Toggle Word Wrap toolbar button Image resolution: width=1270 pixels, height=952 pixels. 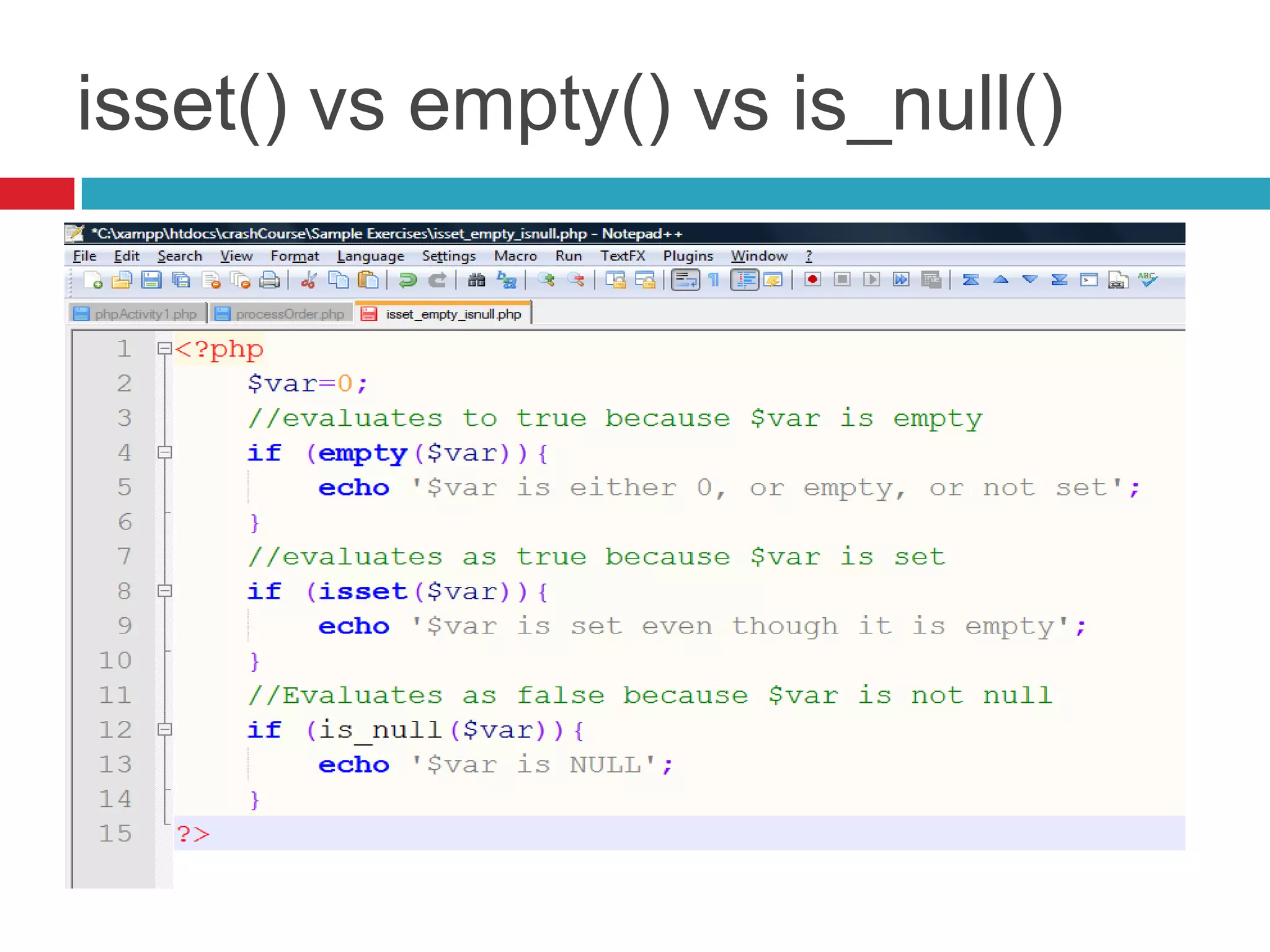[685, 280]
